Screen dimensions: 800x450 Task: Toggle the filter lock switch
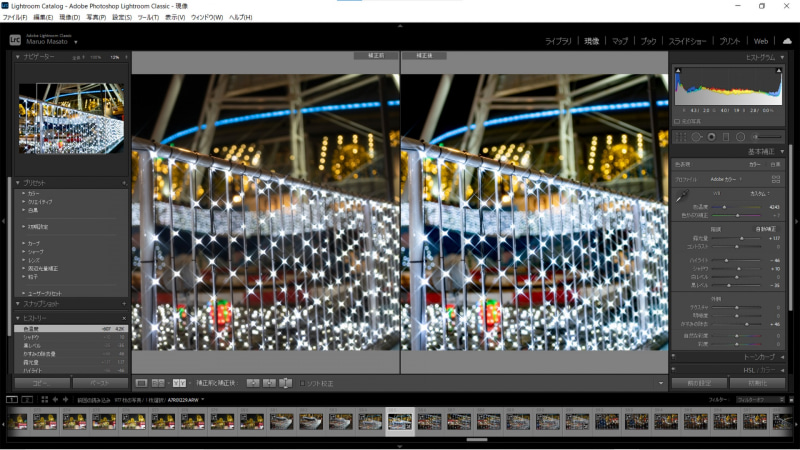click(x=791, y=400)
